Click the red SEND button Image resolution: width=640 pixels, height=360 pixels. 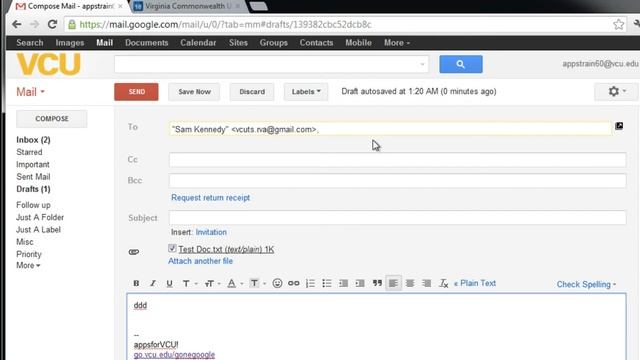[136, 92]
